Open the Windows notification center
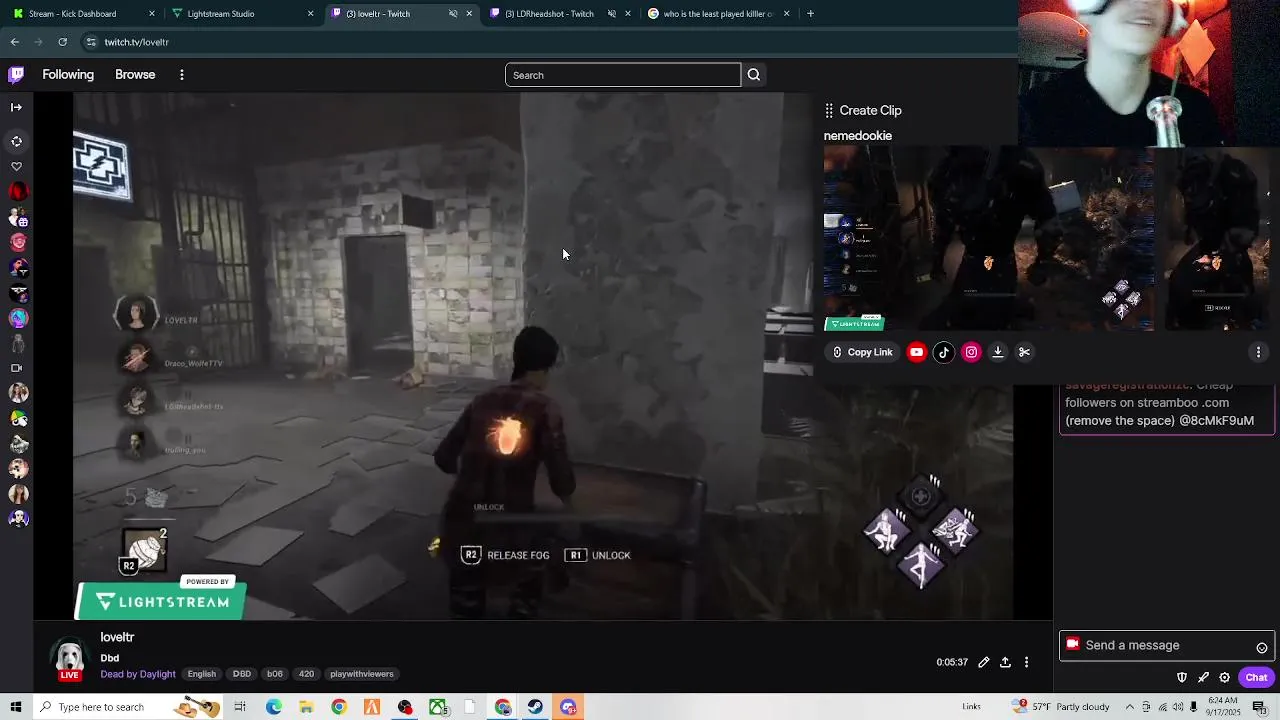The image size is (1280, 720). point(1260,707)
